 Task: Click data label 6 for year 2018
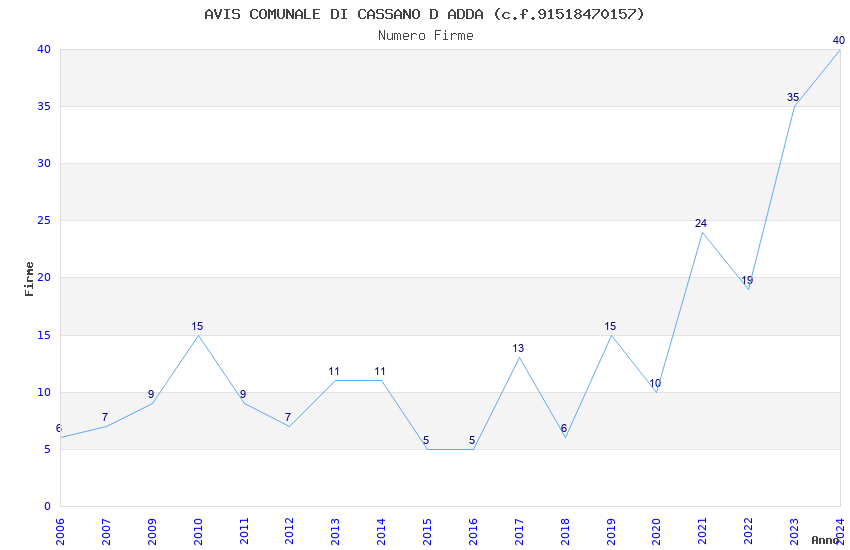pyautogui.click(x=564, y=429)
